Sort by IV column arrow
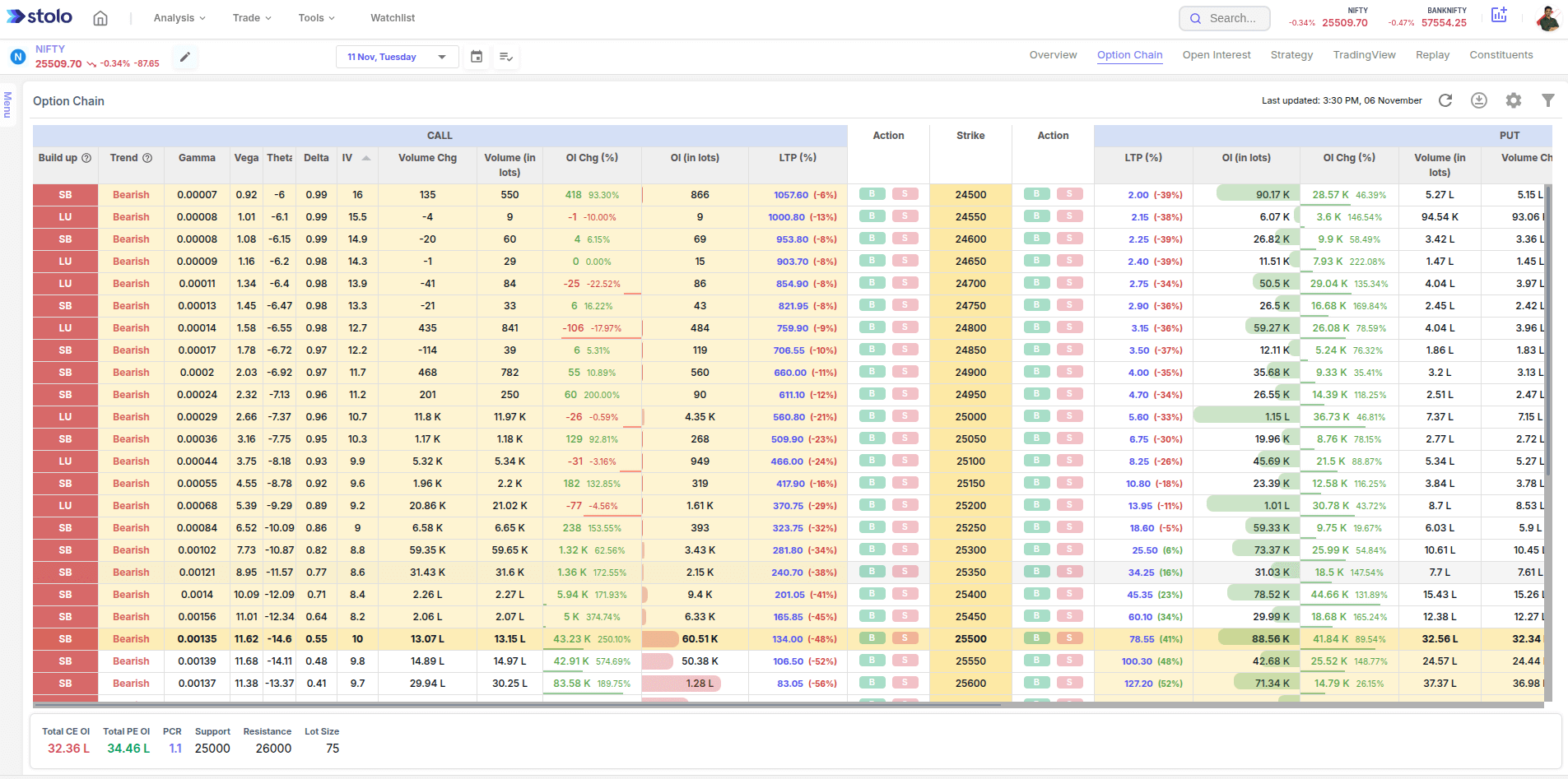The width and height of the screenshot is (1568, 779). click(366, 158)
